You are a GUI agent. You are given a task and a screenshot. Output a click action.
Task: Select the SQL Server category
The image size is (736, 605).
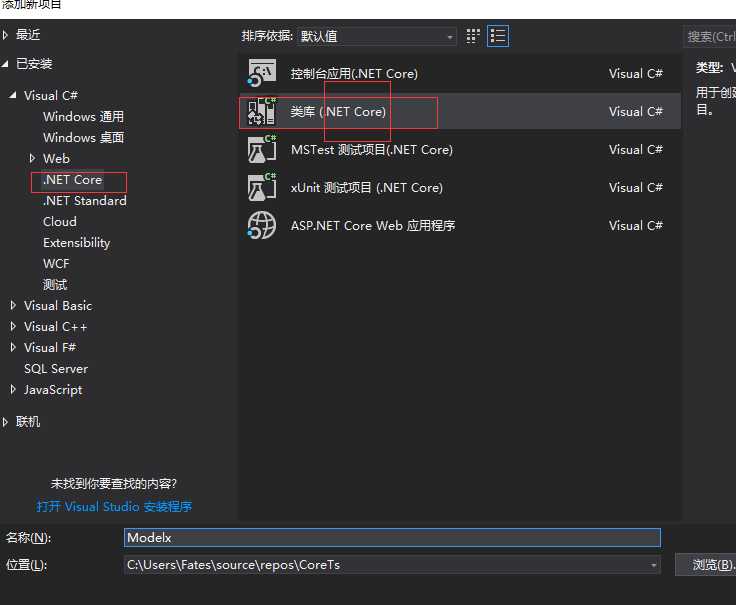pos(56,369)
